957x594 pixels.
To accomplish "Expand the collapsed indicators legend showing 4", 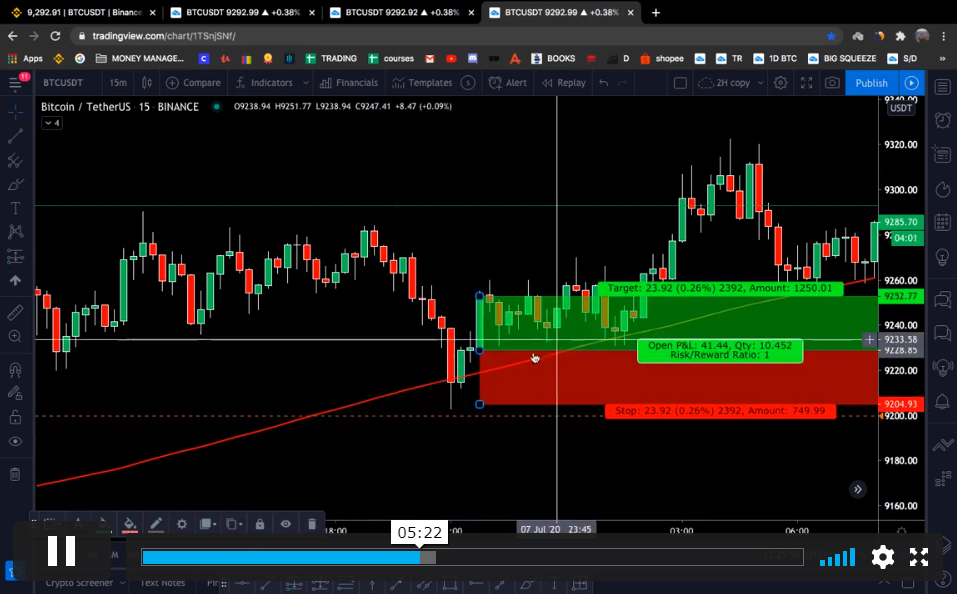I will coord(51,123).
